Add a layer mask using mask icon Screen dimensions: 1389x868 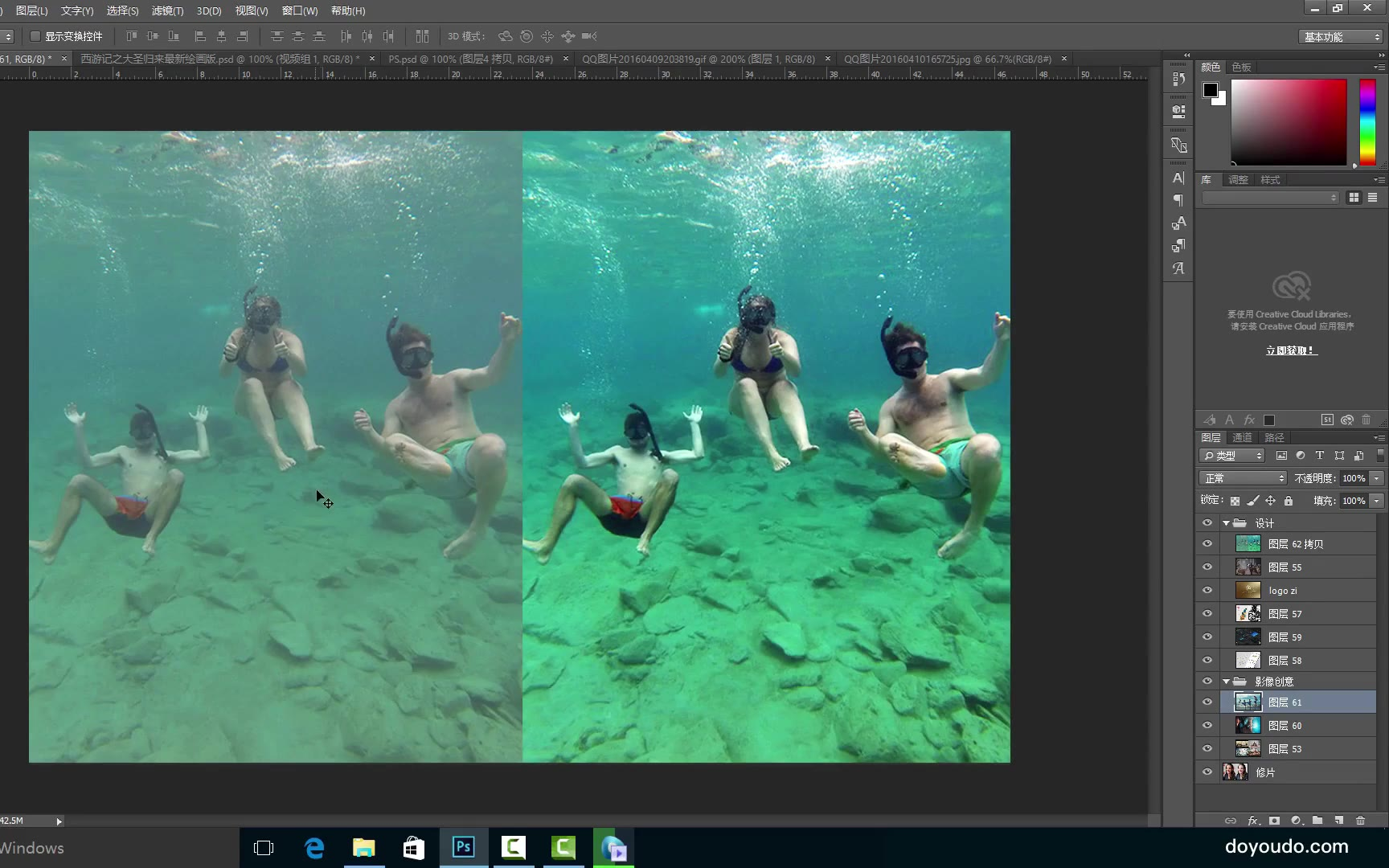click(x=1274, y=821)
